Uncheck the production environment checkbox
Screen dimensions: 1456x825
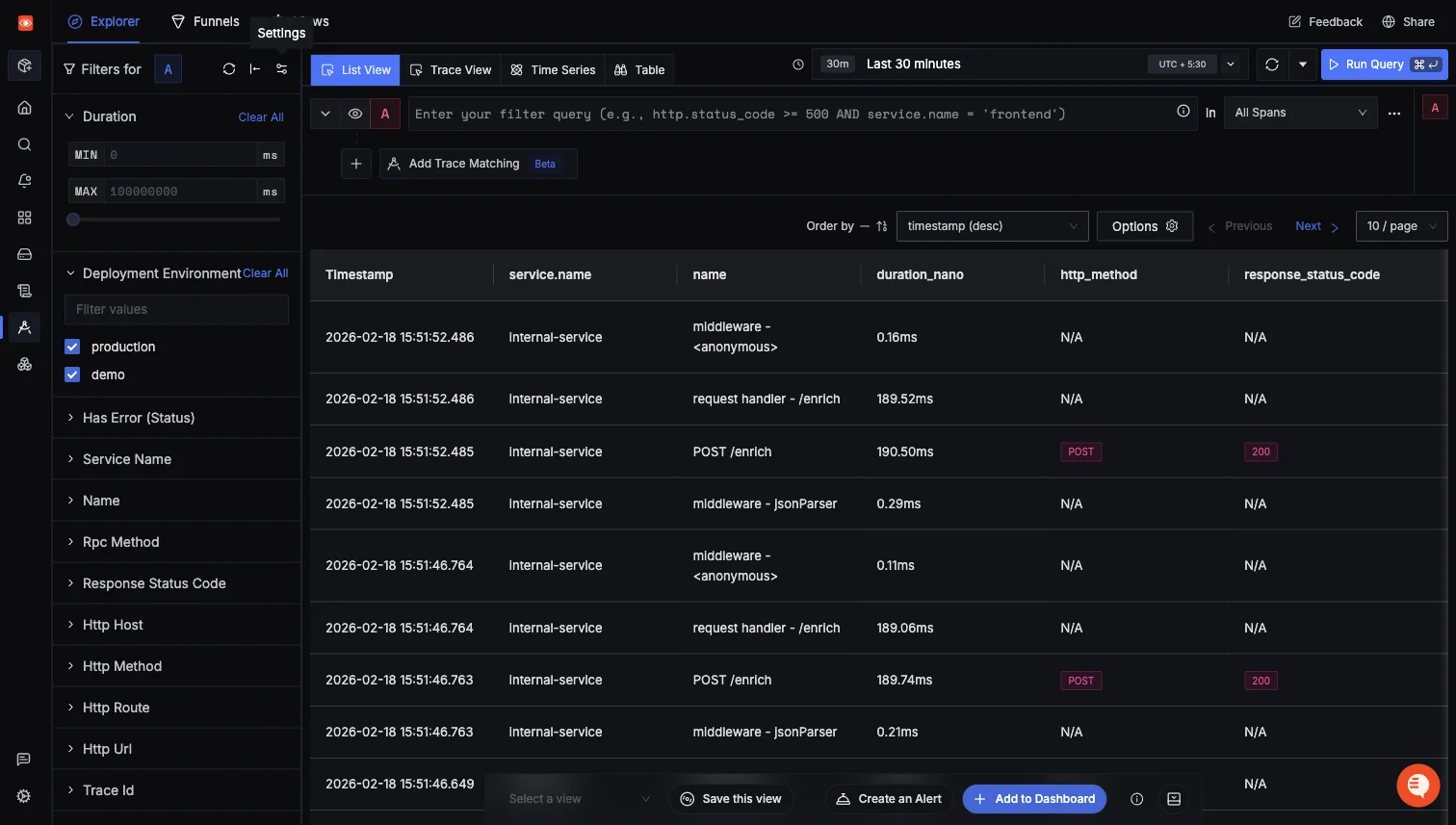(71, 346)
